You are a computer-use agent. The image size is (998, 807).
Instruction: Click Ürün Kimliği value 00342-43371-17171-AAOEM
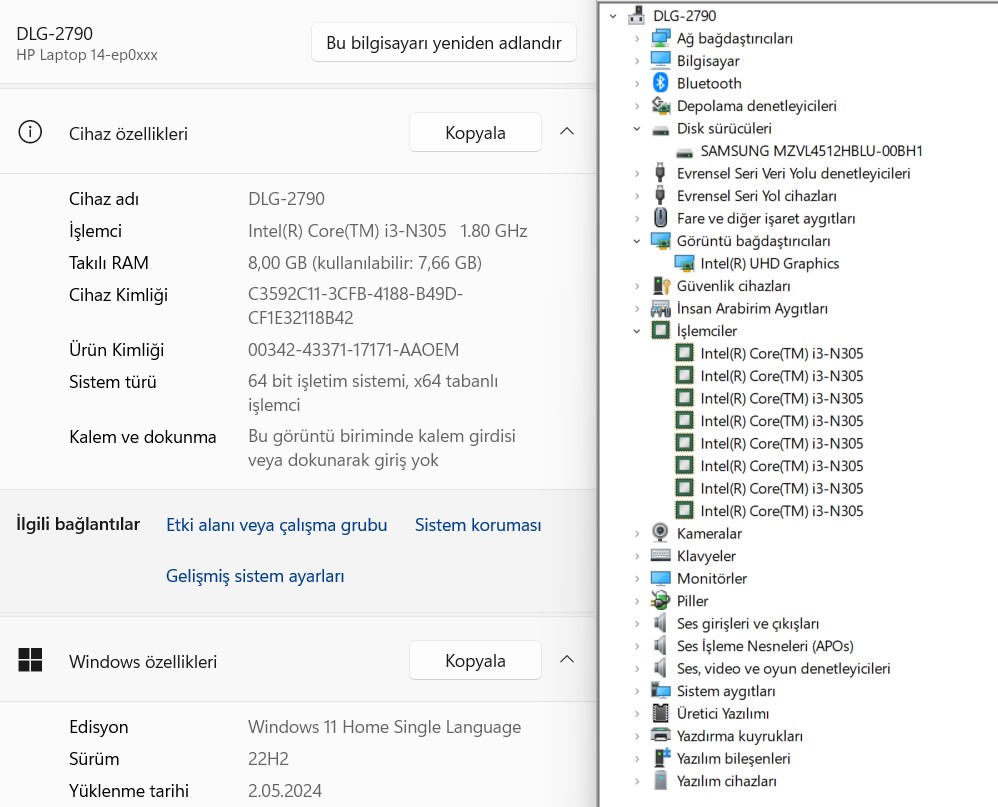click(353, 349)
